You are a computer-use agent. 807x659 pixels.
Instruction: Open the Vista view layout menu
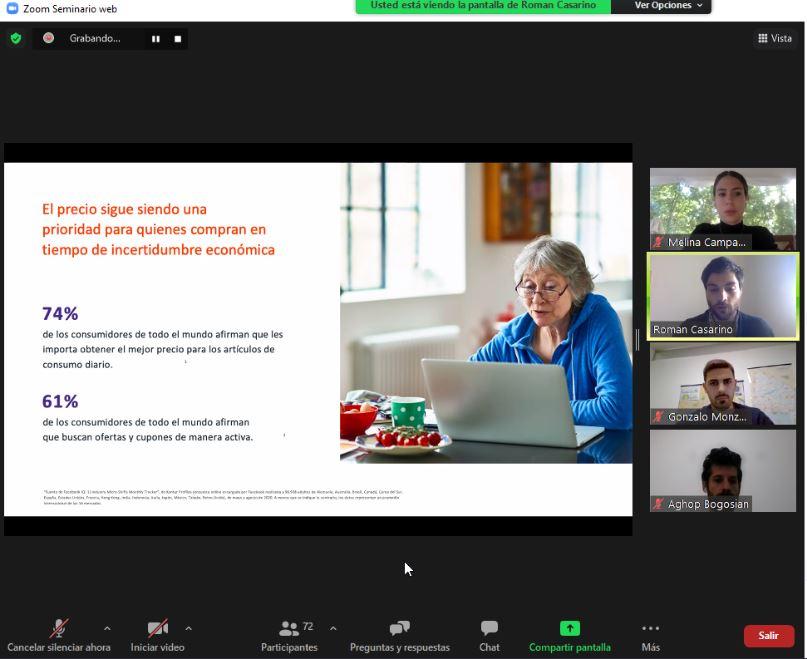click(775, 38)
